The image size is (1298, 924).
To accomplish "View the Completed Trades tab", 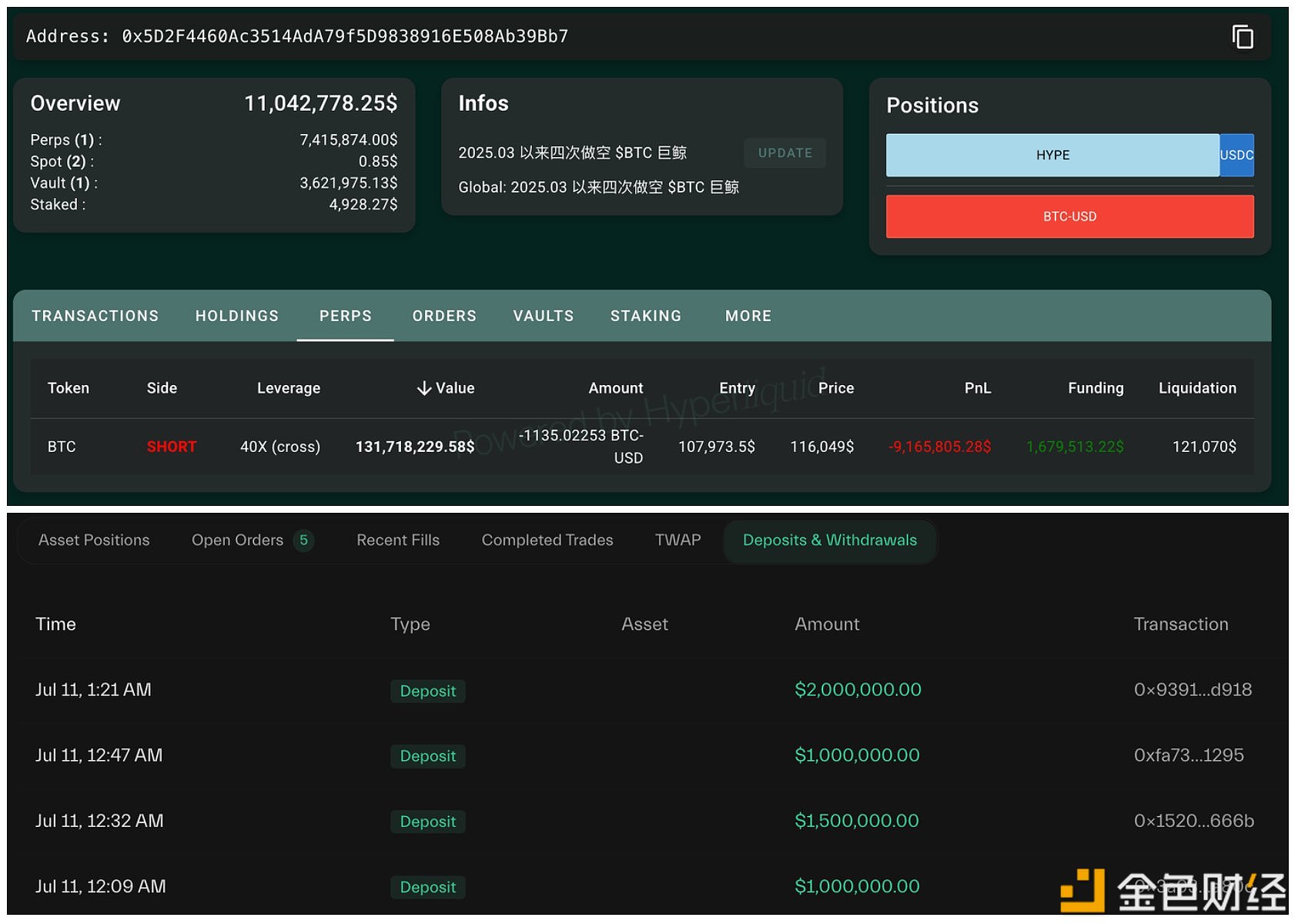I will [547, 541].
